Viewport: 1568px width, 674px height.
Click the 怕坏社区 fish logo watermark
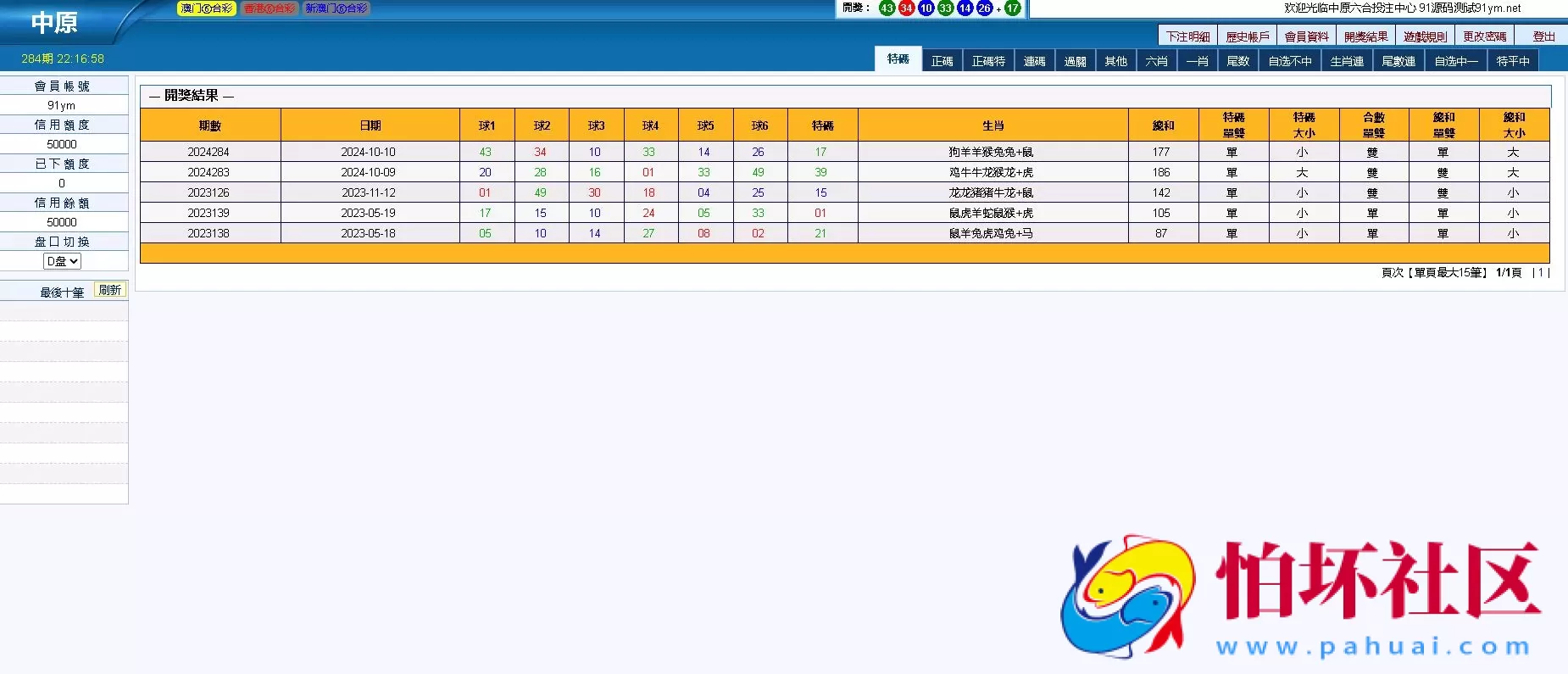click(x=1126, y=597)
